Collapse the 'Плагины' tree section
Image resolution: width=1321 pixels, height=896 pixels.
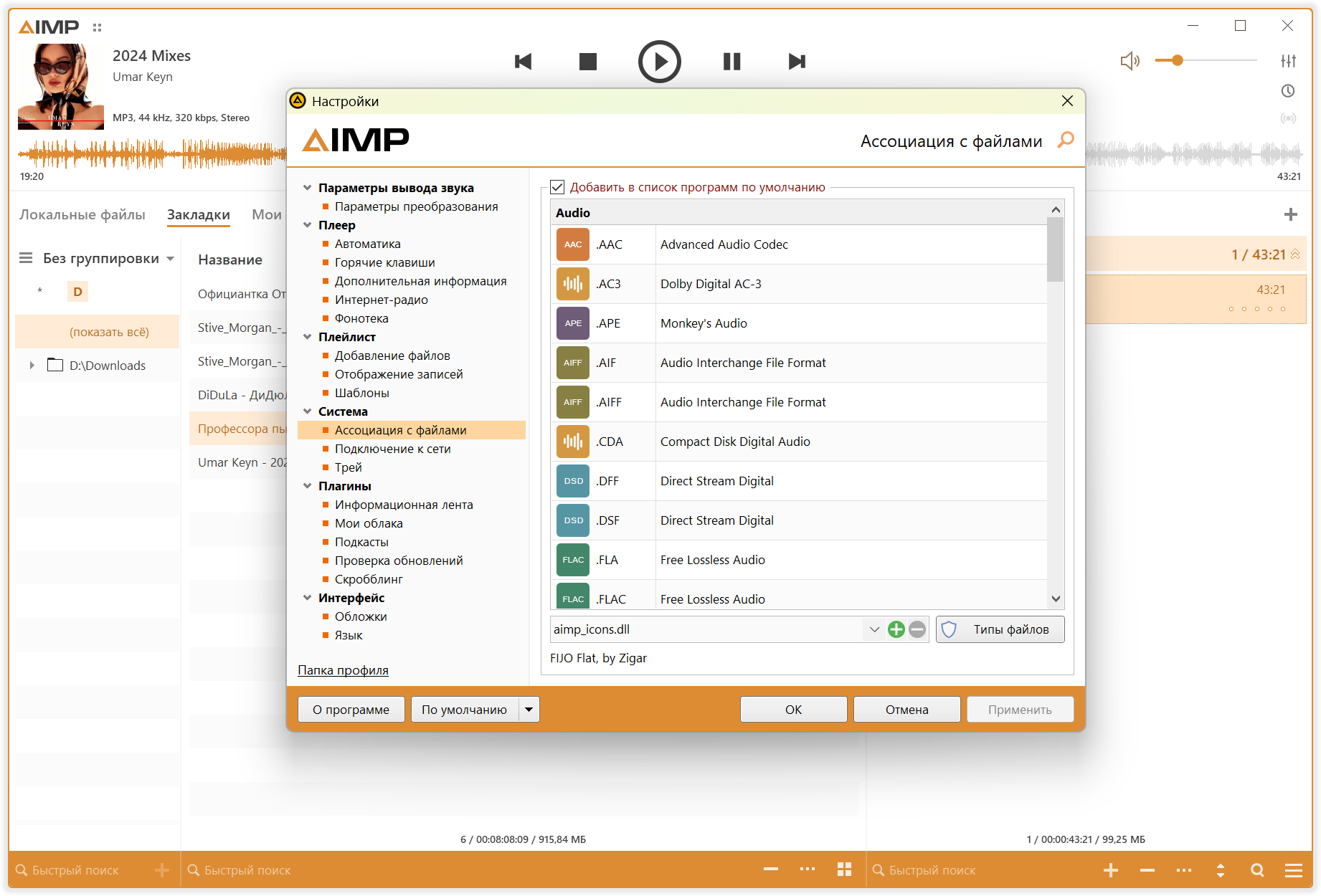click(x=308, y=486)
